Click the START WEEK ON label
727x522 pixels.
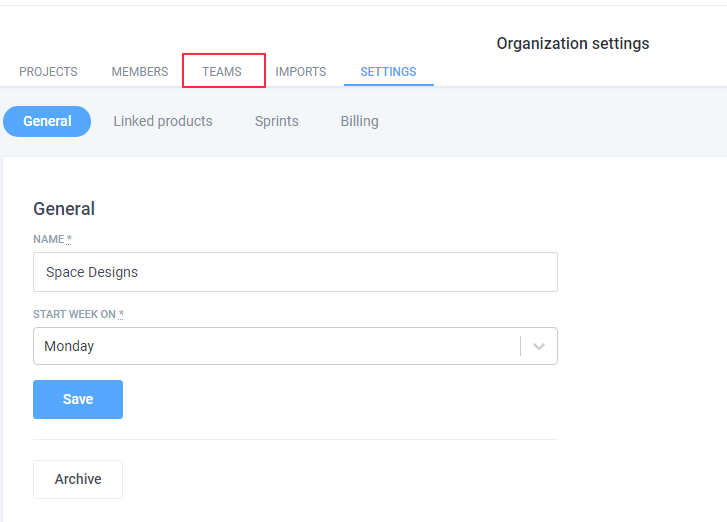[74, 314]
